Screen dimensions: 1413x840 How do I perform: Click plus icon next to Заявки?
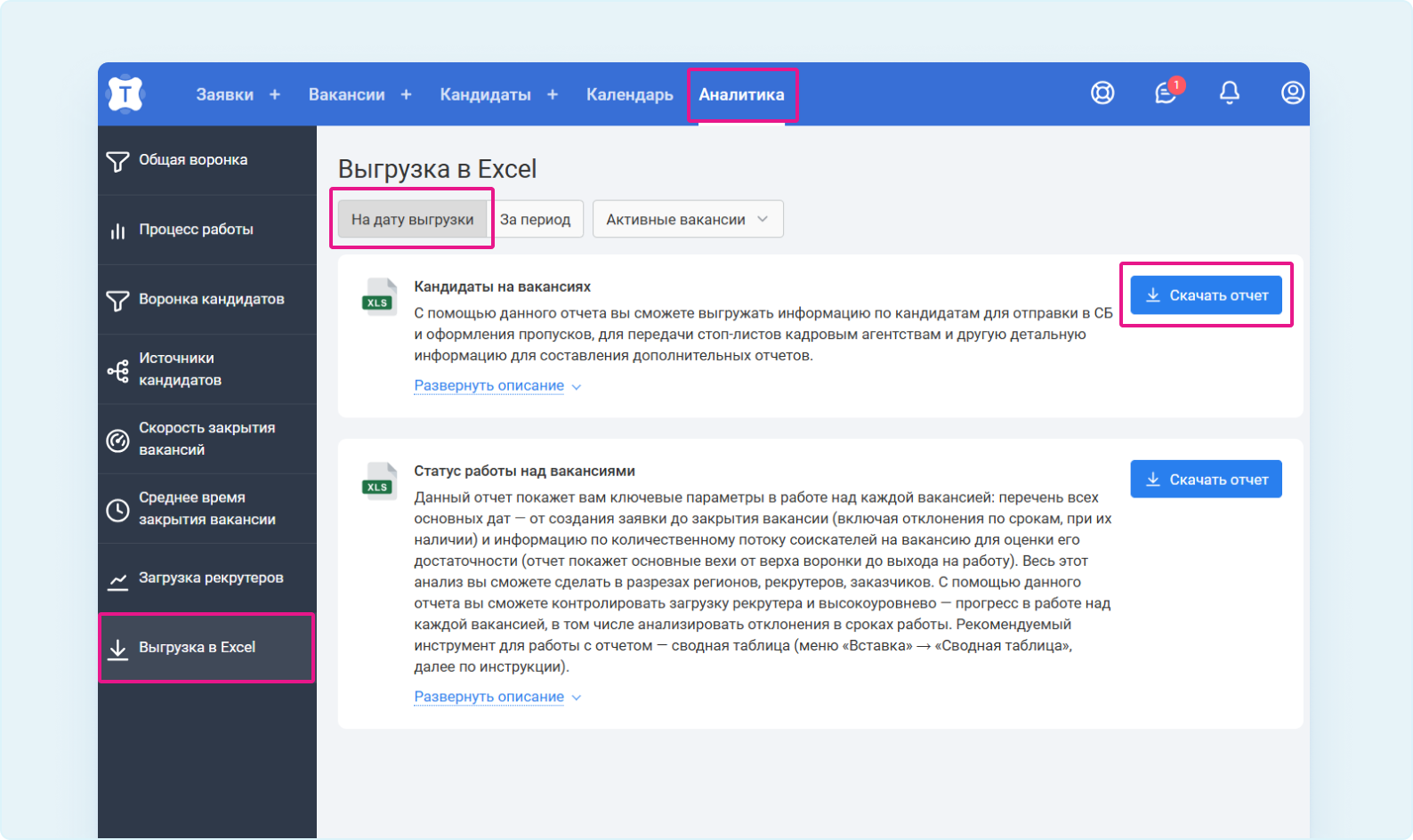click(275, 94)
